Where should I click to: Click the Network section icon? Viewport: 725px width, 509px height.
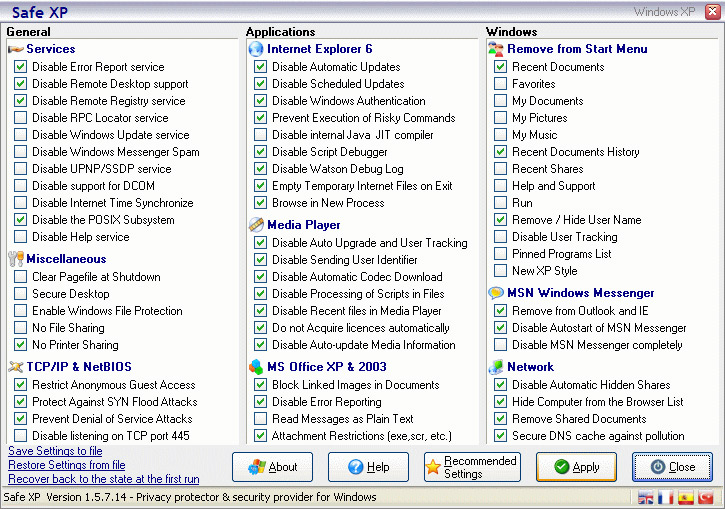pos(496,367)
